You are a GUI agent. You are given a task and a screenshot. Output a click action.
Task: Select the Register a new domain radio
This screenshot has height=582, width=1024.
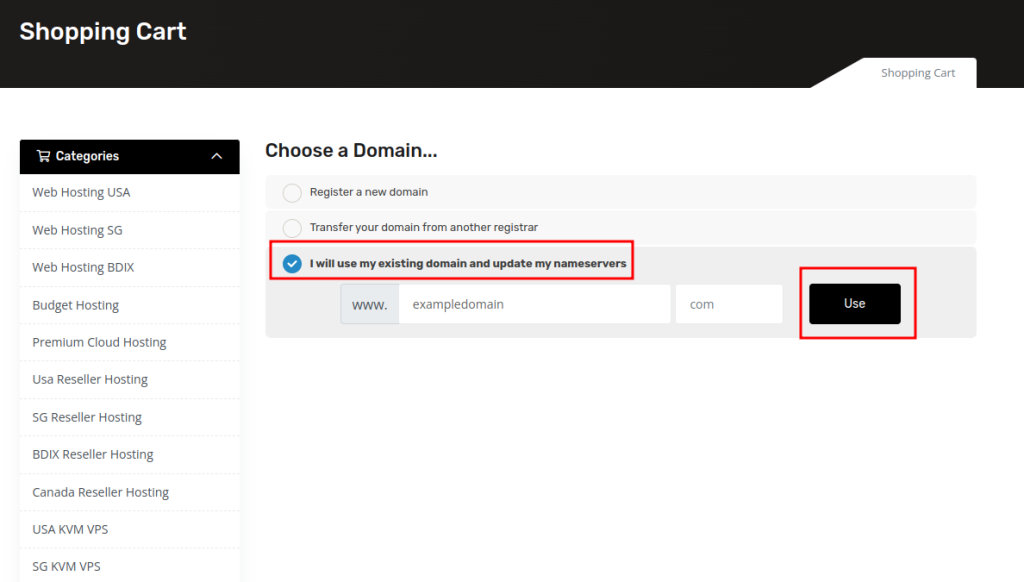pyautogui.click(x=292, y=193)
